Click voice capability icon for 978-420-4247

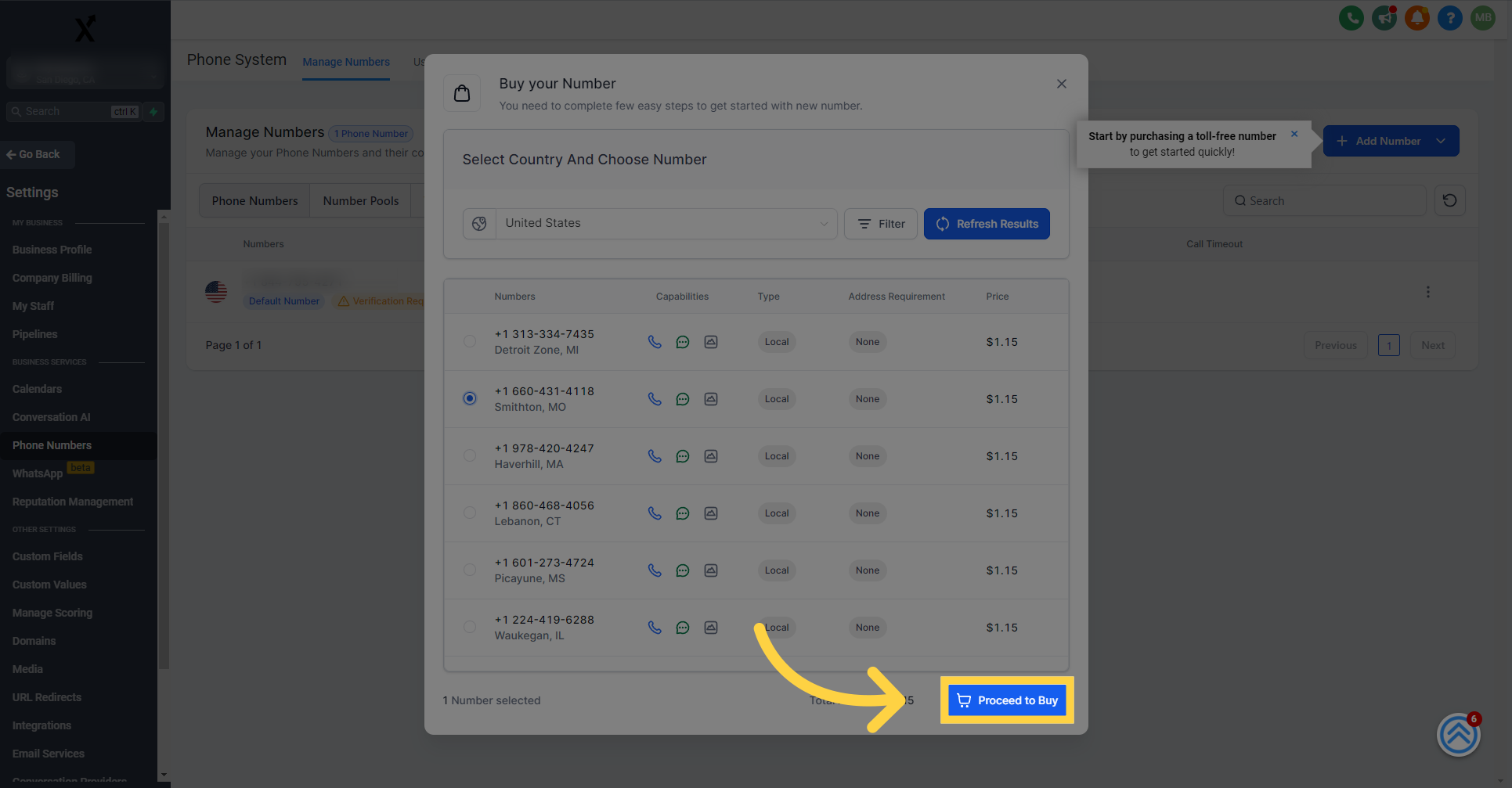(x=655, y=456)
